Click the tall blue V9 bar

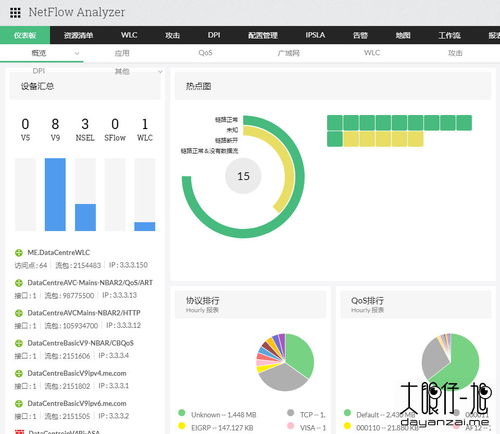click(55, 194)
